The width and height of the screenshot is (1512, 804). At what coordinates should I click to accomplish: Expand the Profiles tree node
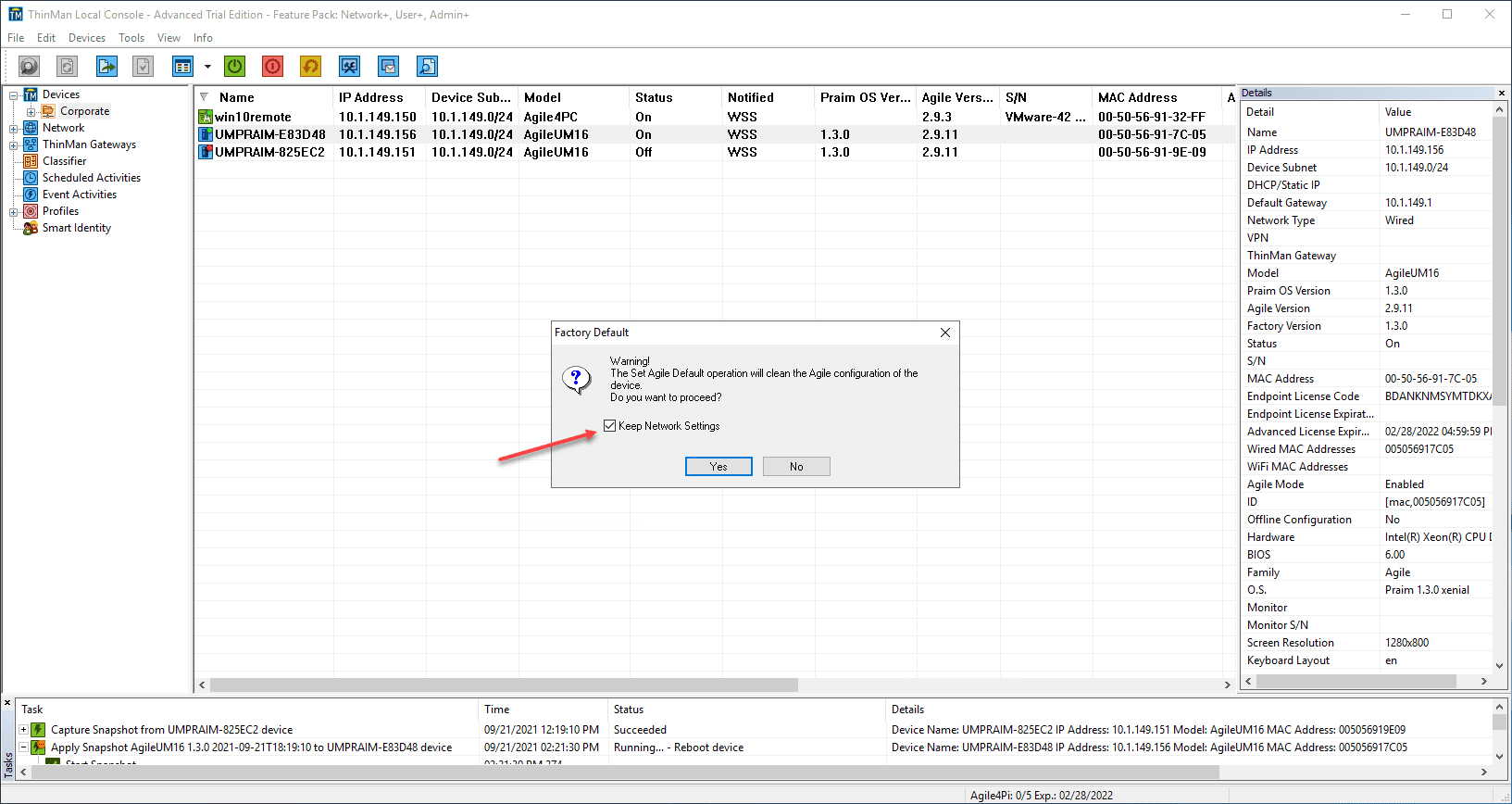pyautogui.click(x=14, y=212)
